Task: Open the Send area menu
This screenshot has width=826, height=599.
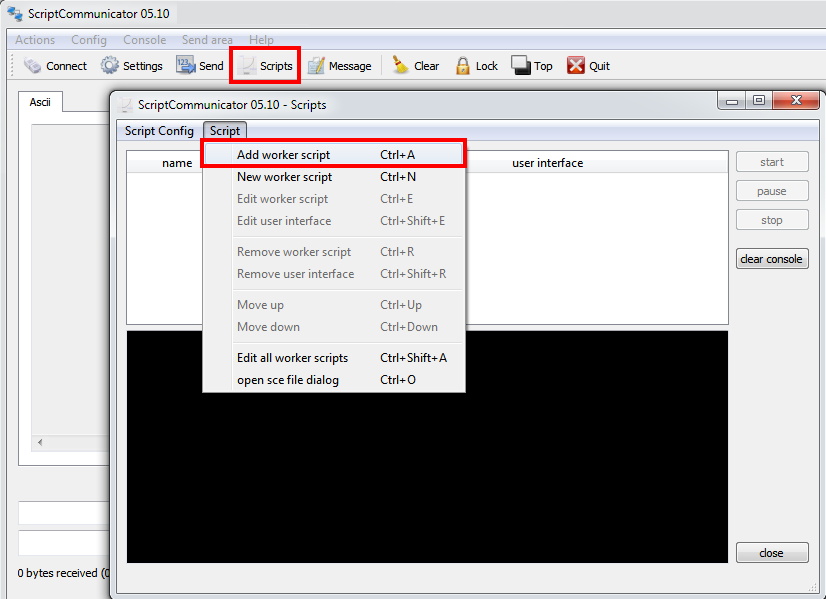Action: pos(207,40)
